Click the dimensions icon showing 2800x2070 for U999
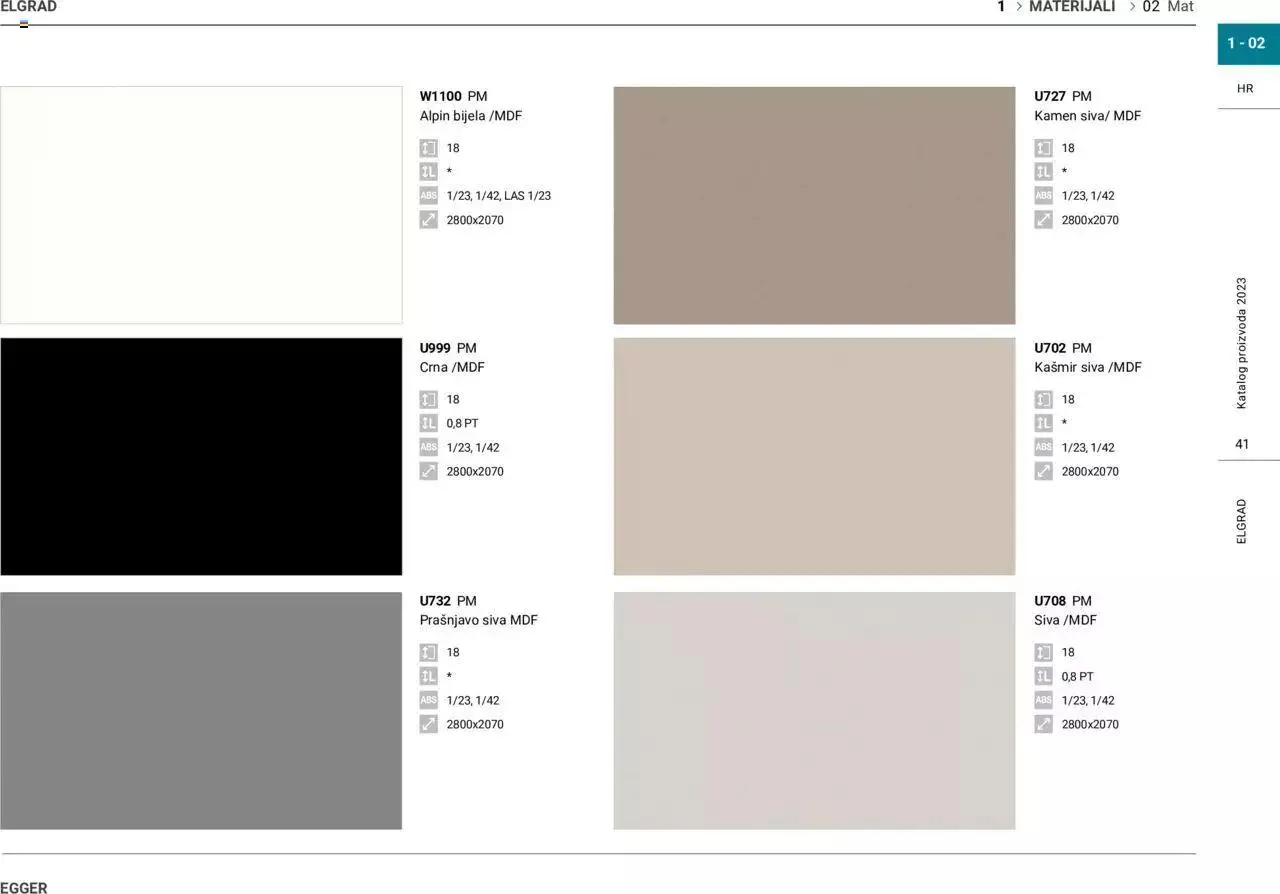 (x=429, y=471)
